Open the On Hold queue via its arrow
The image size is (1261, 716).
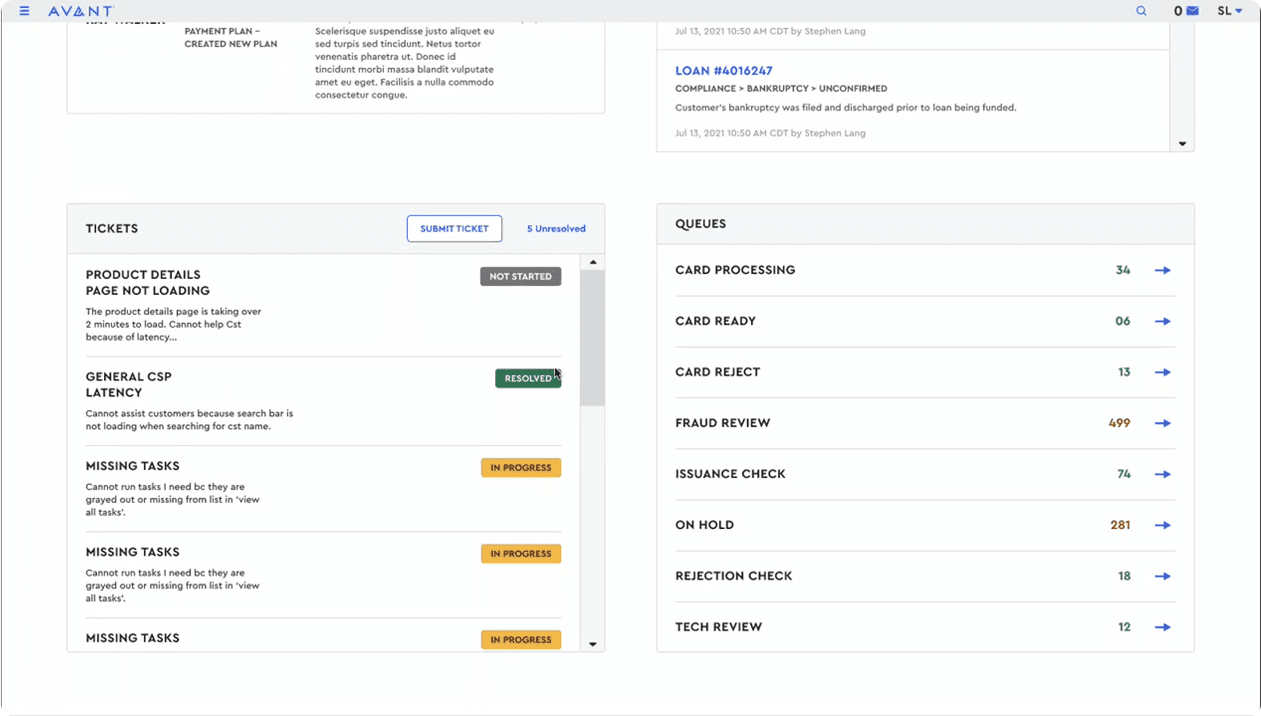[1162, 525]
